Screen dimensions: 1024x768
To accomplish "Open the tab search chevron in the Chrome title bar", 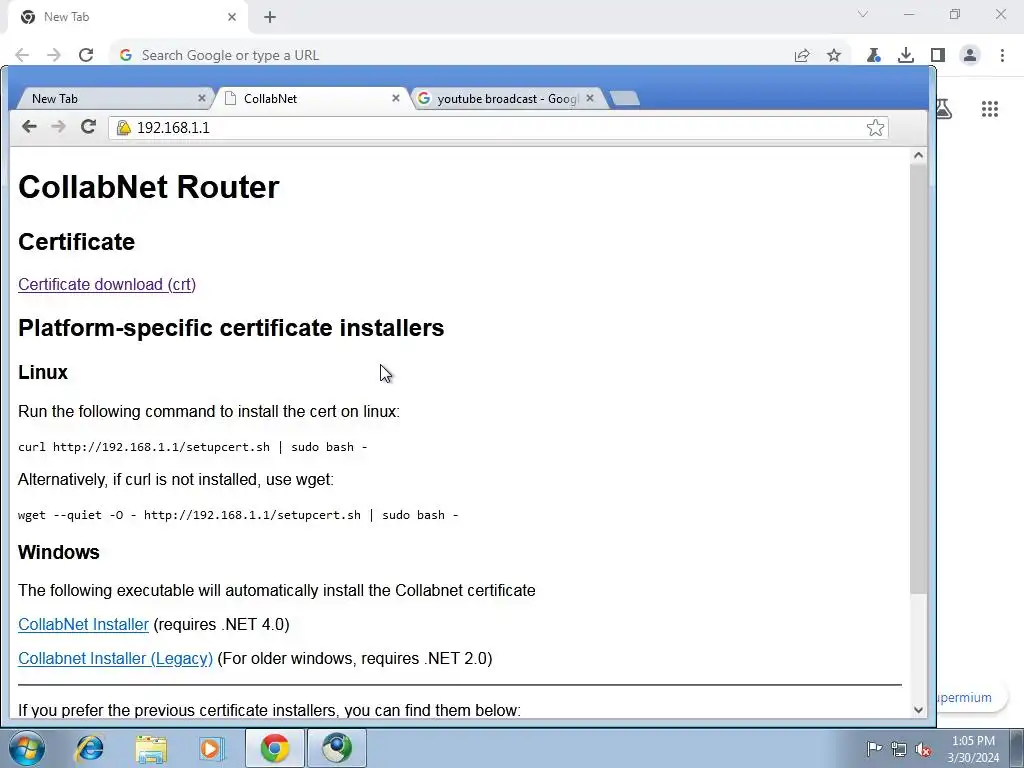I will coord(863,14).
